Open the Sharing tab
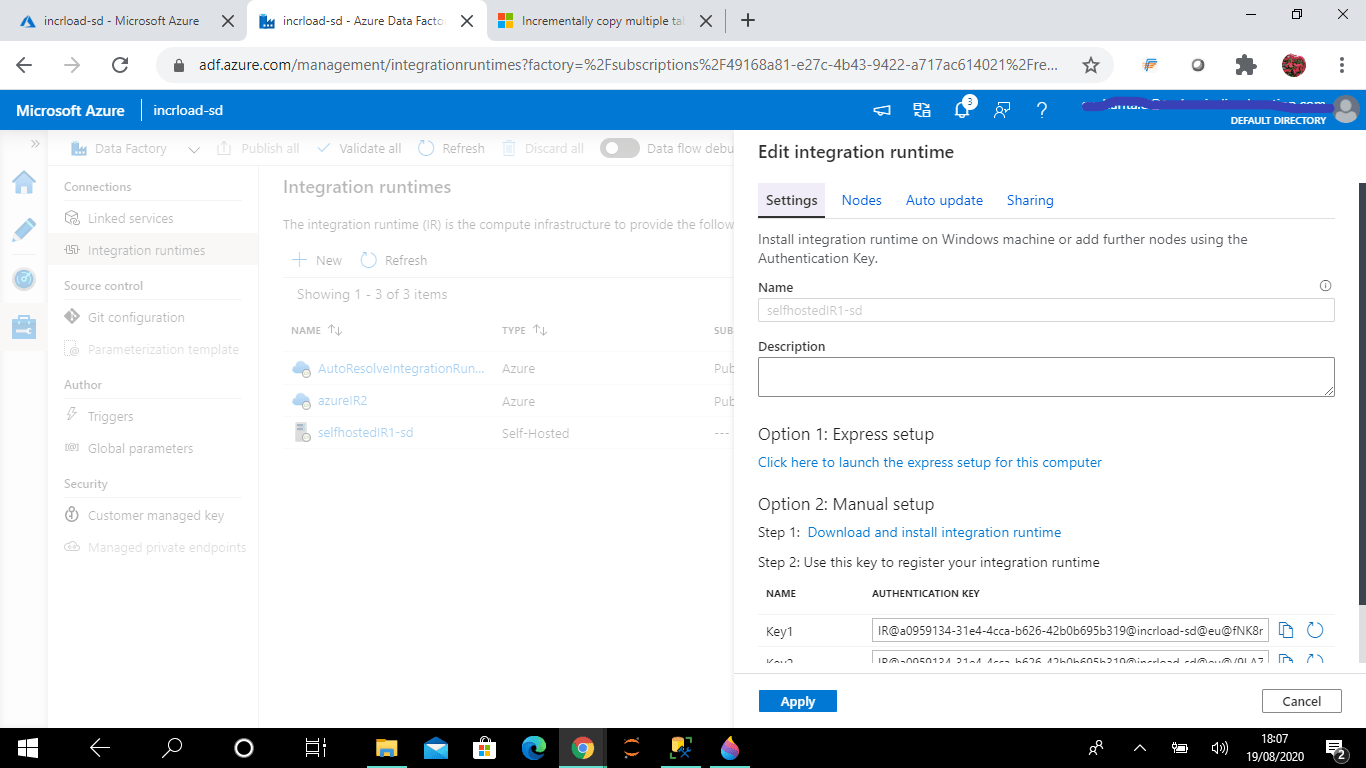The width and height of the screenshot is (1366, 768). click(1030, 200)
